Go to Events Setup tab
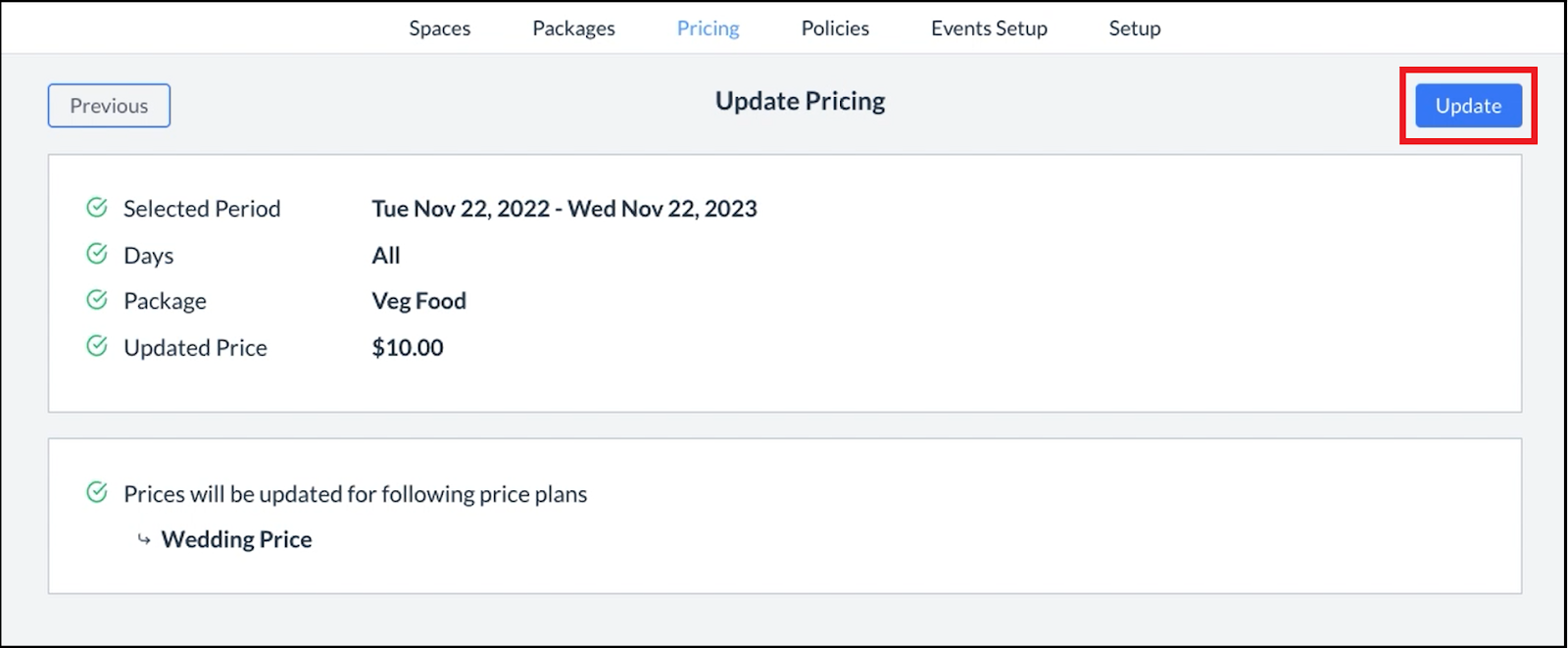Screen dimensions: 1568x648 point(989,28)
